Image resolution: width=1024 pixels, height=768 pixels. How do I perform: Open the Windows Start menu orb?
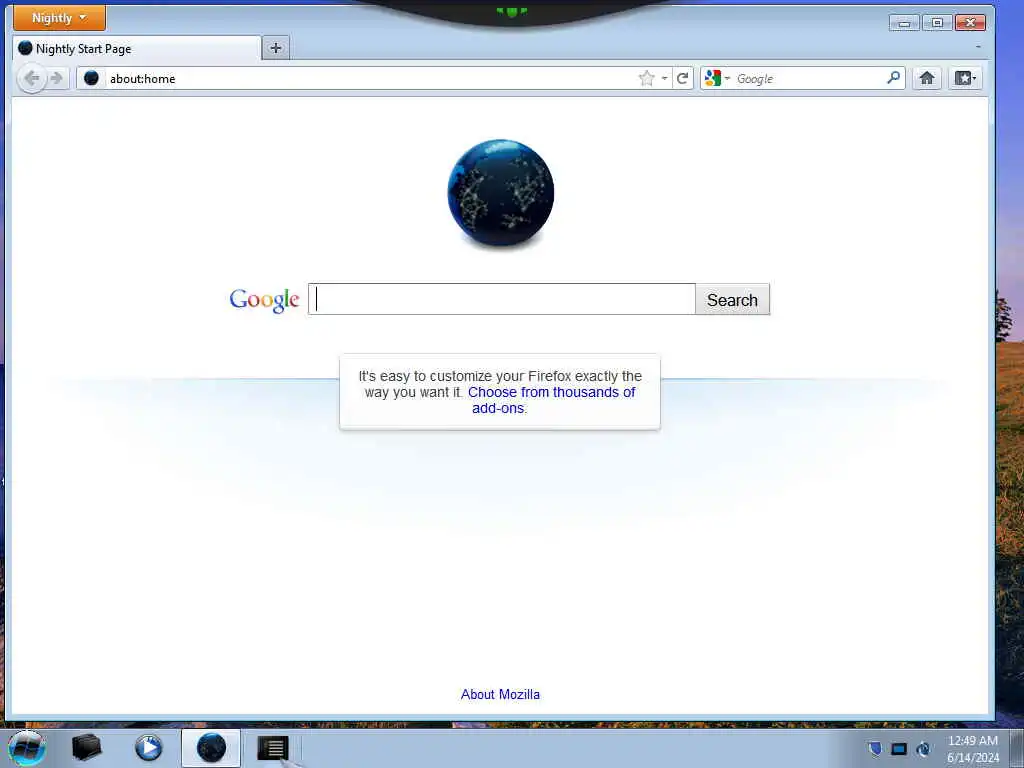(27, 748)
